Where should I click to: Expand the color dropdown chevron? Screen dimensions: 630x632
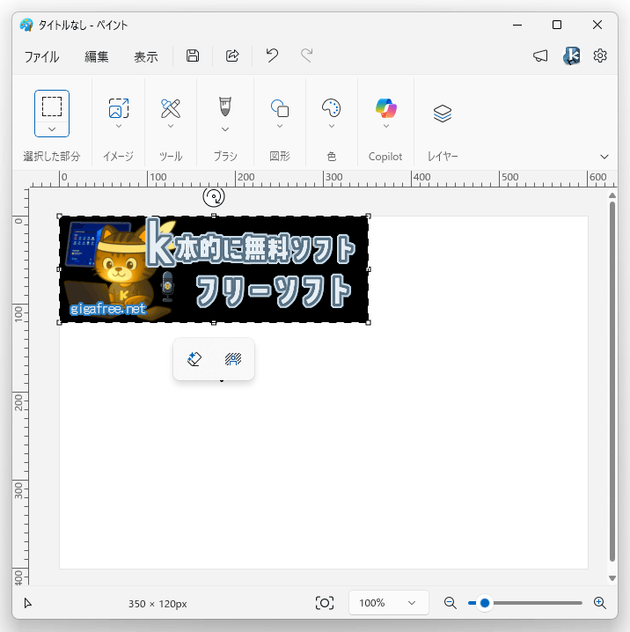click(x=331, y=126)
